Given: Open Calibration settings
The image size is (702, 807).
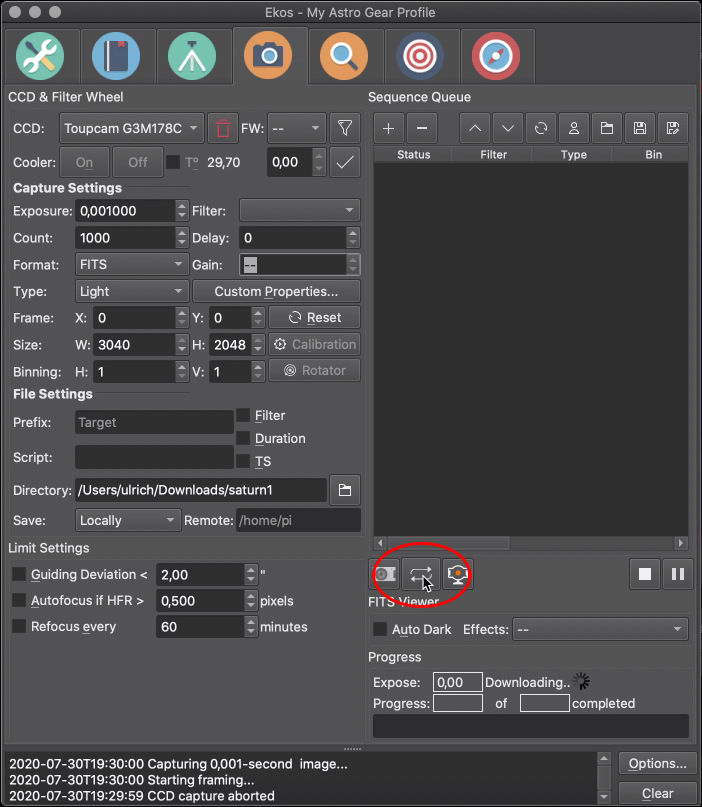Looking at the screenshot, I should tap(314, 344).
